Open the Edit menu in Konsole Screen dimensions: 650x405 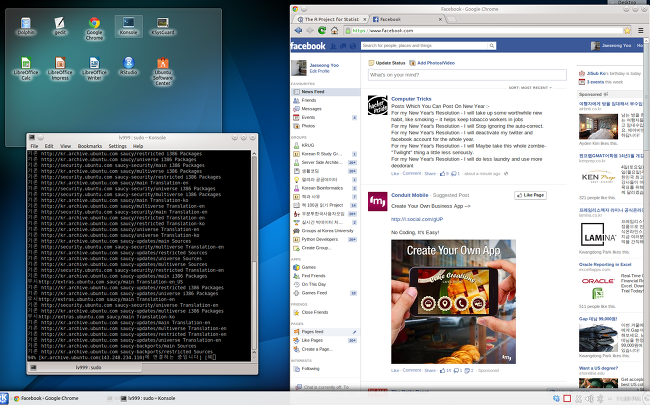click(x=49, y=146)
